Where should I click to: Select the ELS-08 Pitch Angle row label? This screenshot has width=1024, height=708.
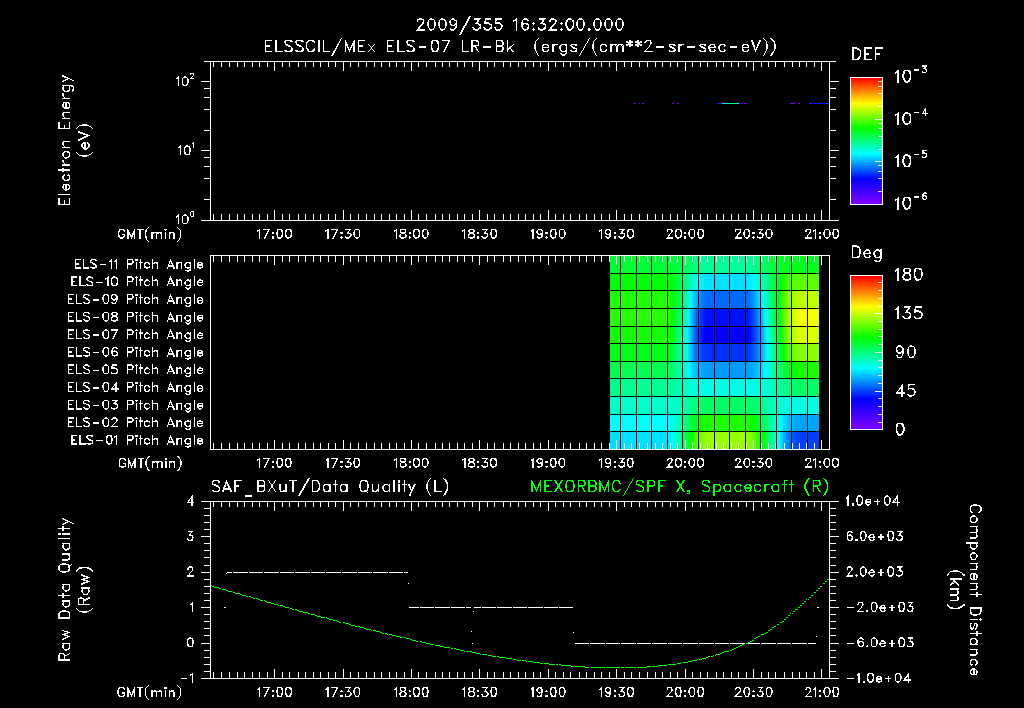[x=136, y=317]
